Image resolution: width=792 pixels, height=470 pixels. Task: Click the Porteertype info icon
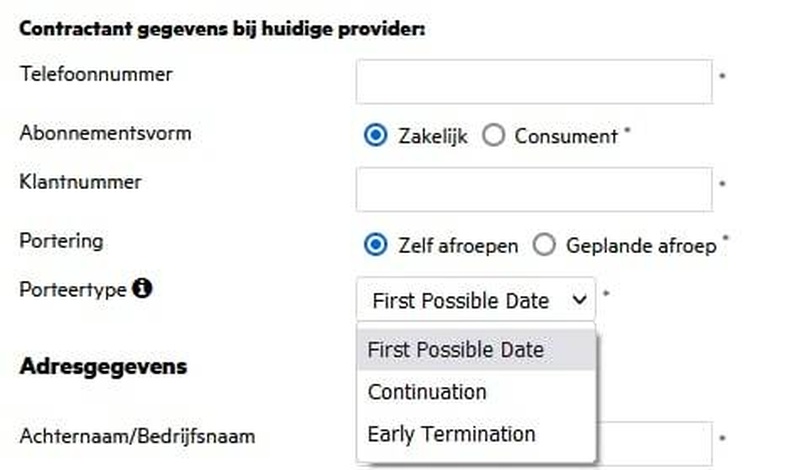[x=142, y=288]
